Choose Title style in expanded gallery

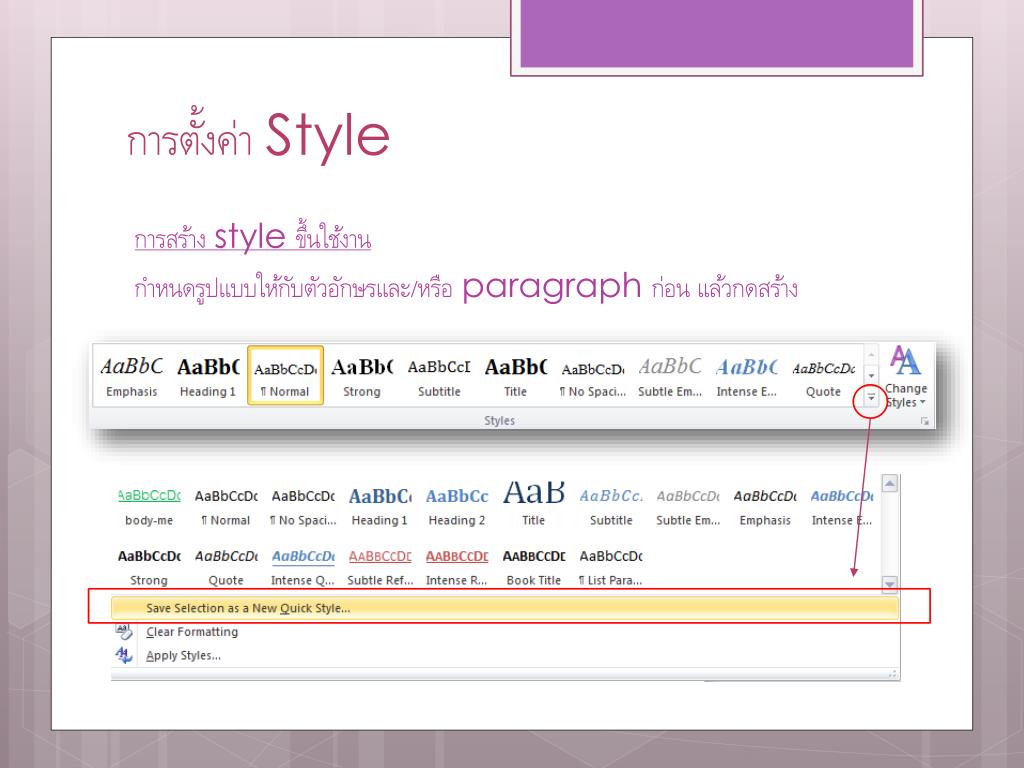click(x=534, y=507)
